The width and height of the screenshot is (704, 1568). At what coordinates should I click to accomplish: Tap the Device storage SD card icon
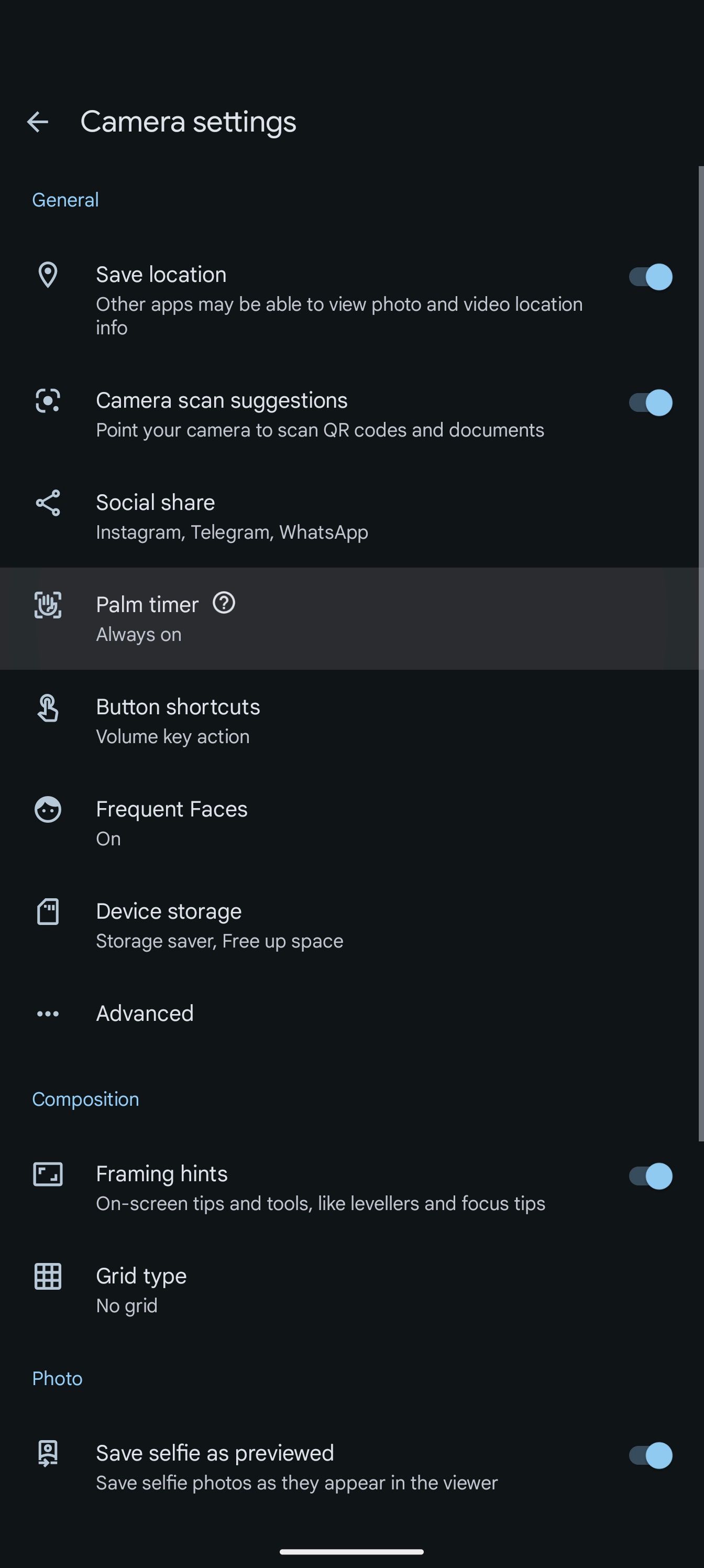[48, 912]
